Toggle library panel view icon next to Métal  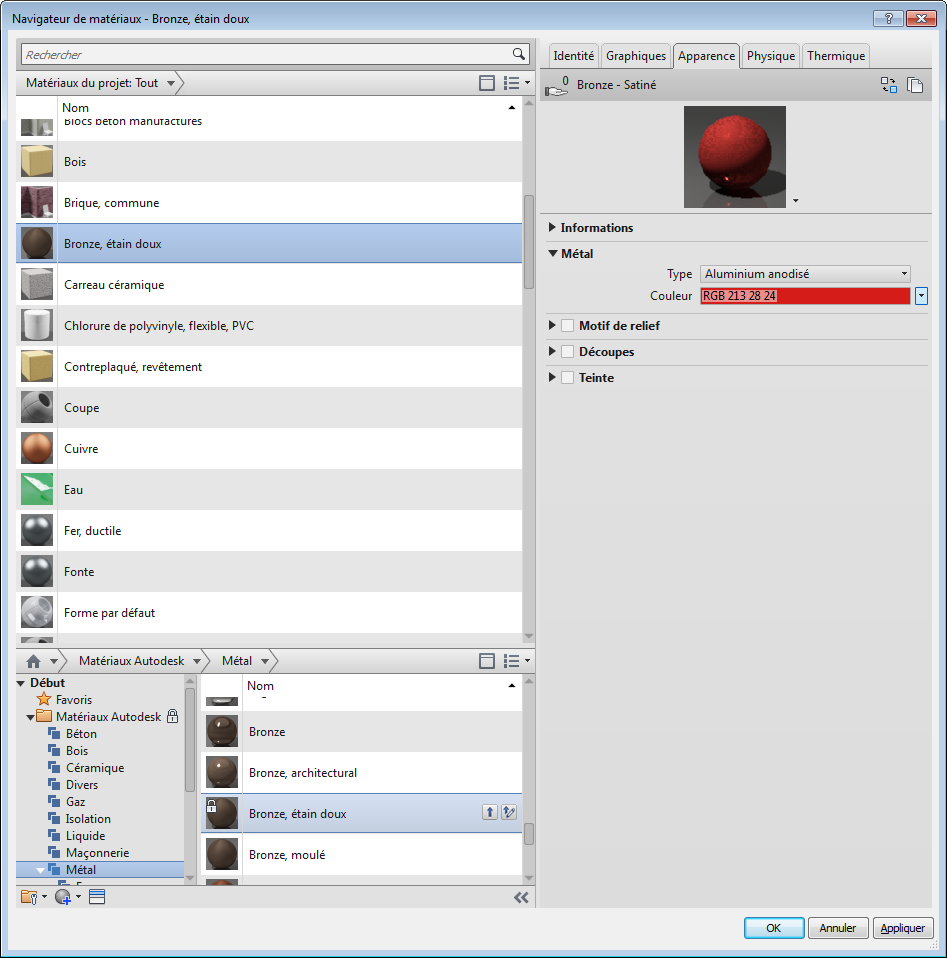coord(487,660)
